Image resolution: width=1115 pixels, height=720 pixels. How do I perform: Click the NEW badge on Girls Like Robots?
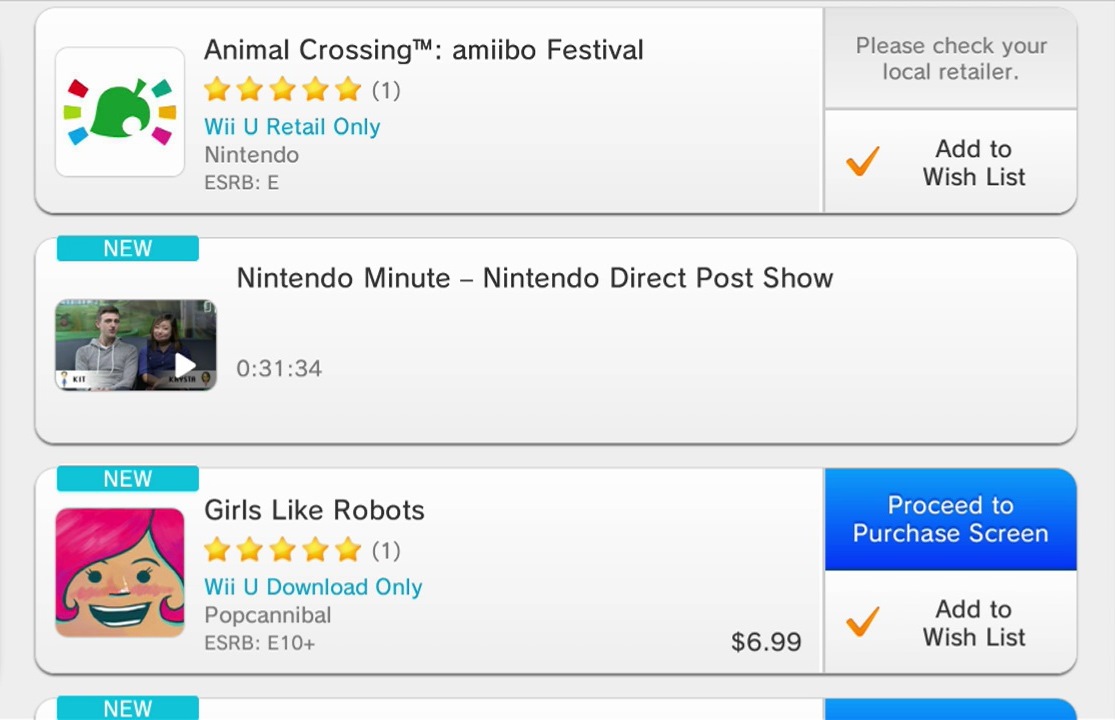pyautogui.click(x=128, y=479)
